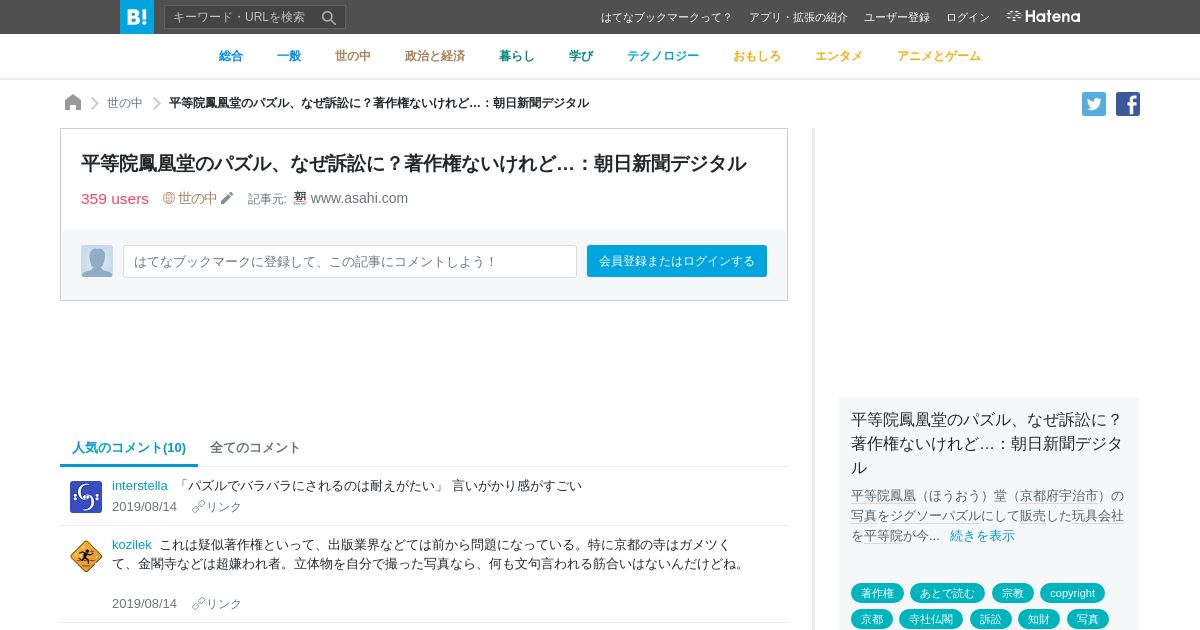Click ユーザー登録 link

897,17
